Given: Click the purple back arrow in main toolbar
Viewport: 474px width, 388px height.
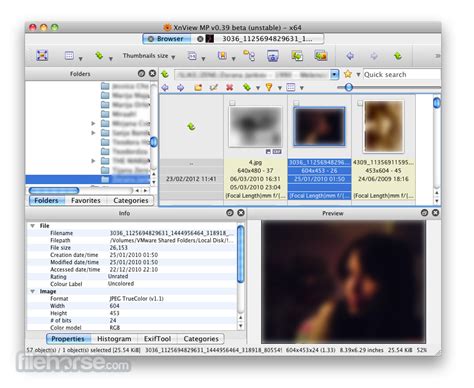Looking at the screenshot, I should tap(350, 56).
